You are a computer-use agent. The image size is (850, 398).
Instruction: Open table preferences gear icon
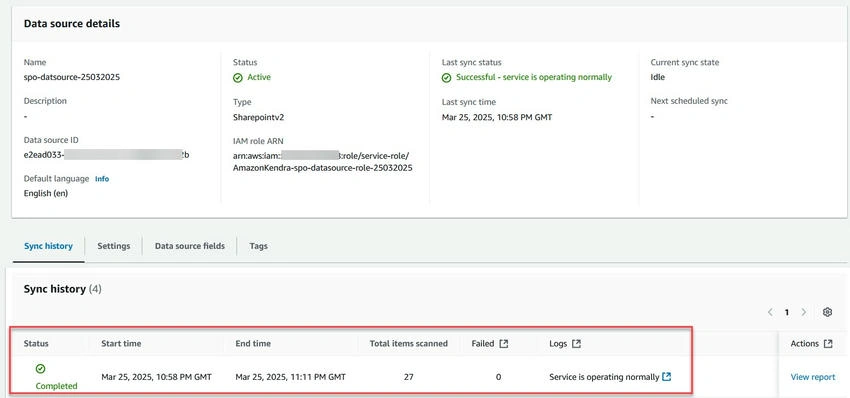pos(827,312)
